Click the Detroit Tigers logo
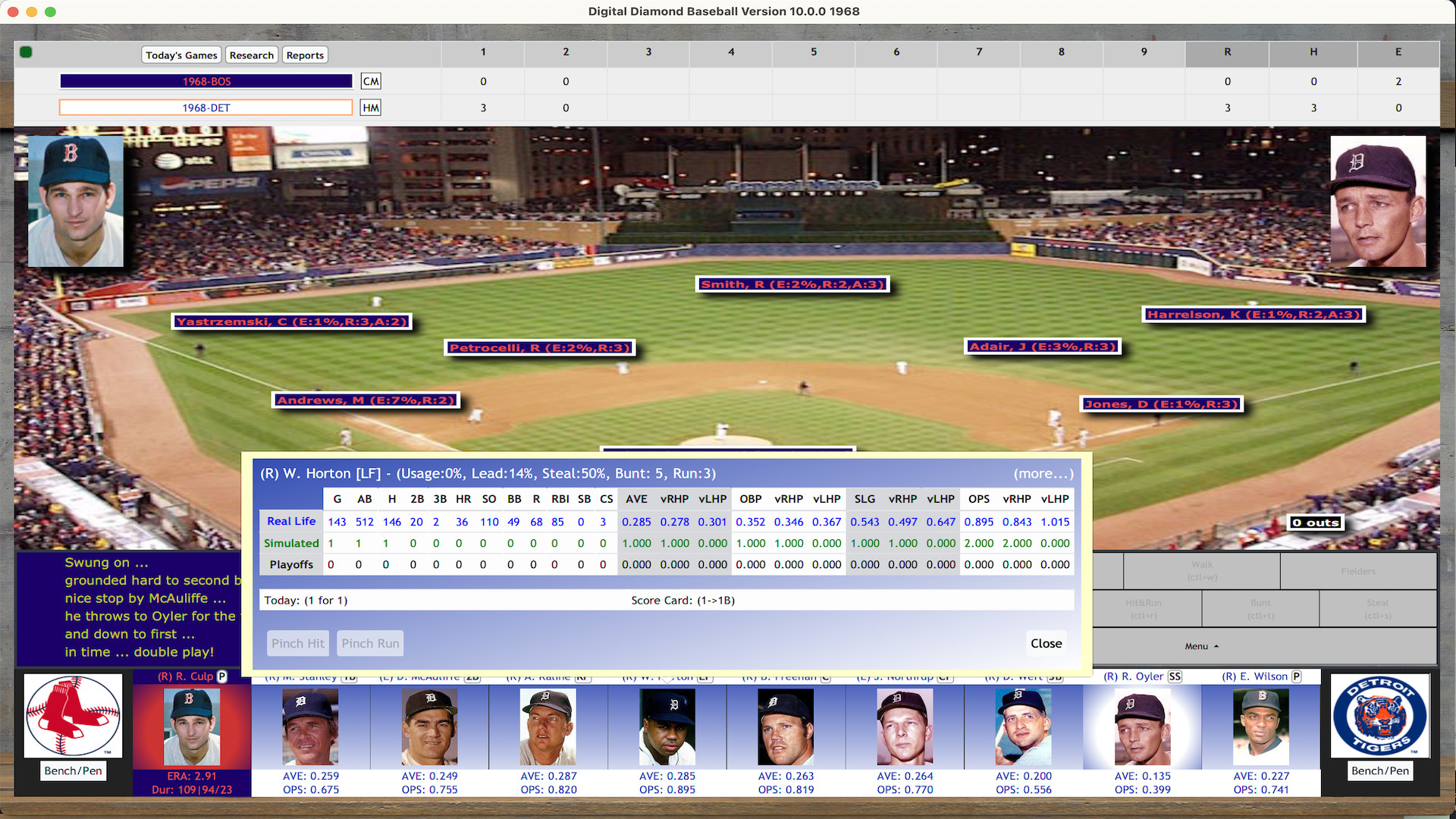 [x=1379, y=715]
